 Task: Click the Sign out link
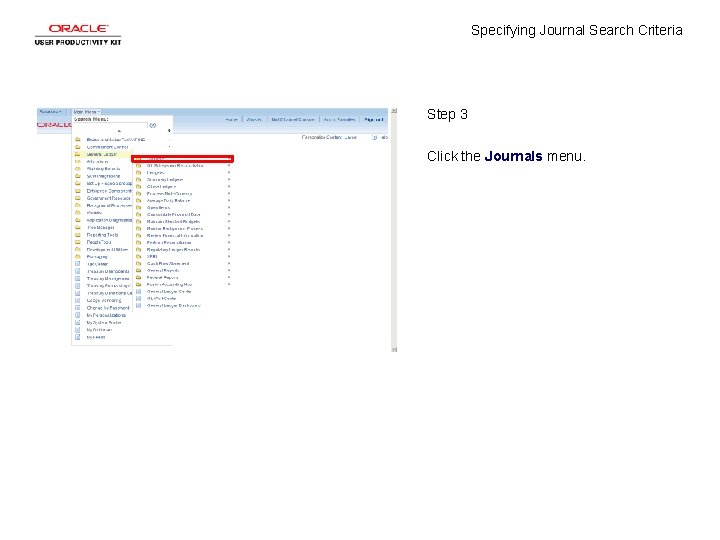(373, 119)
